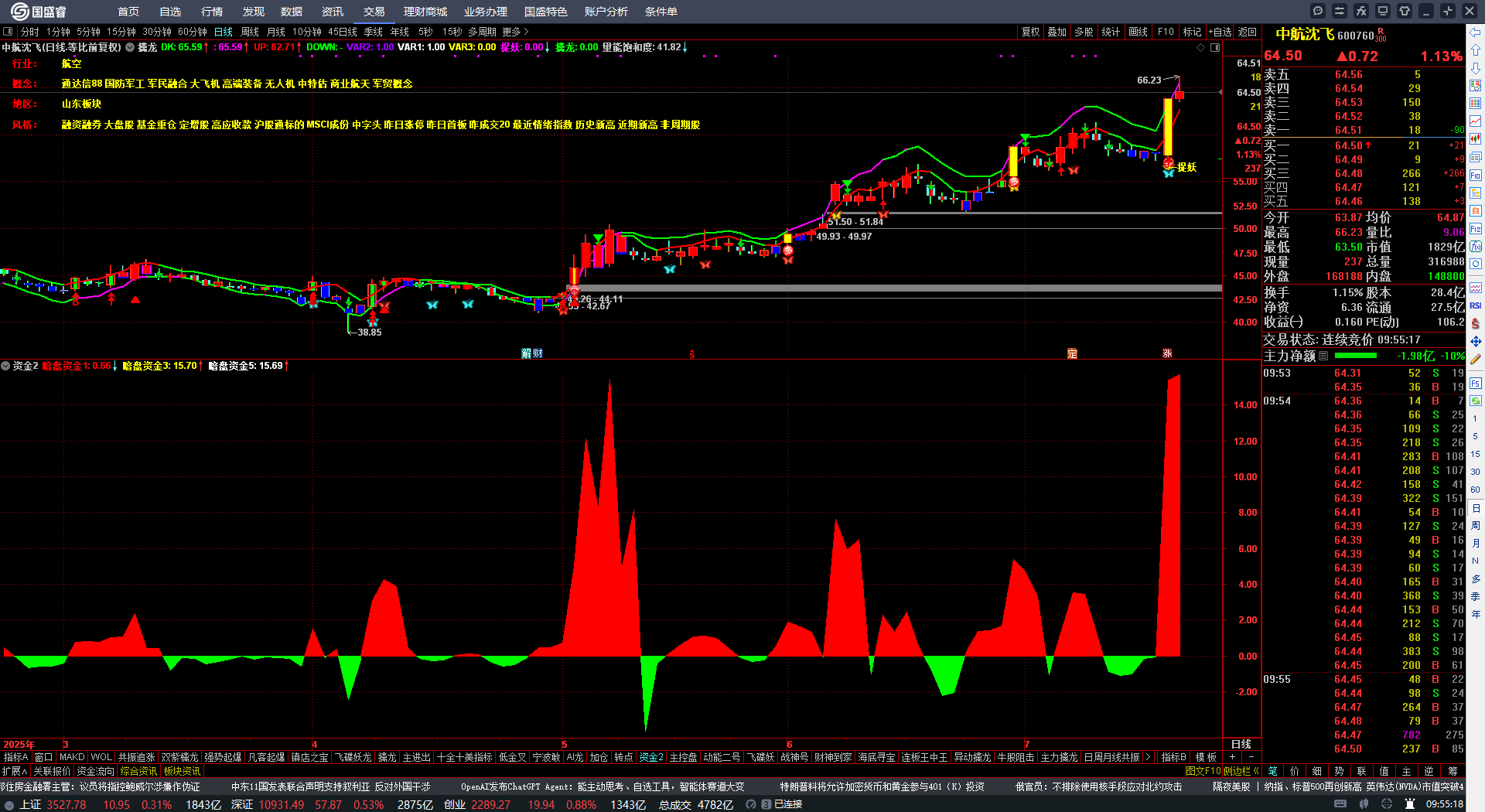Screen dimensions: 1485x812
Task: Open the skin (shirt) icon in title bar
Action: pos(1405,11)
